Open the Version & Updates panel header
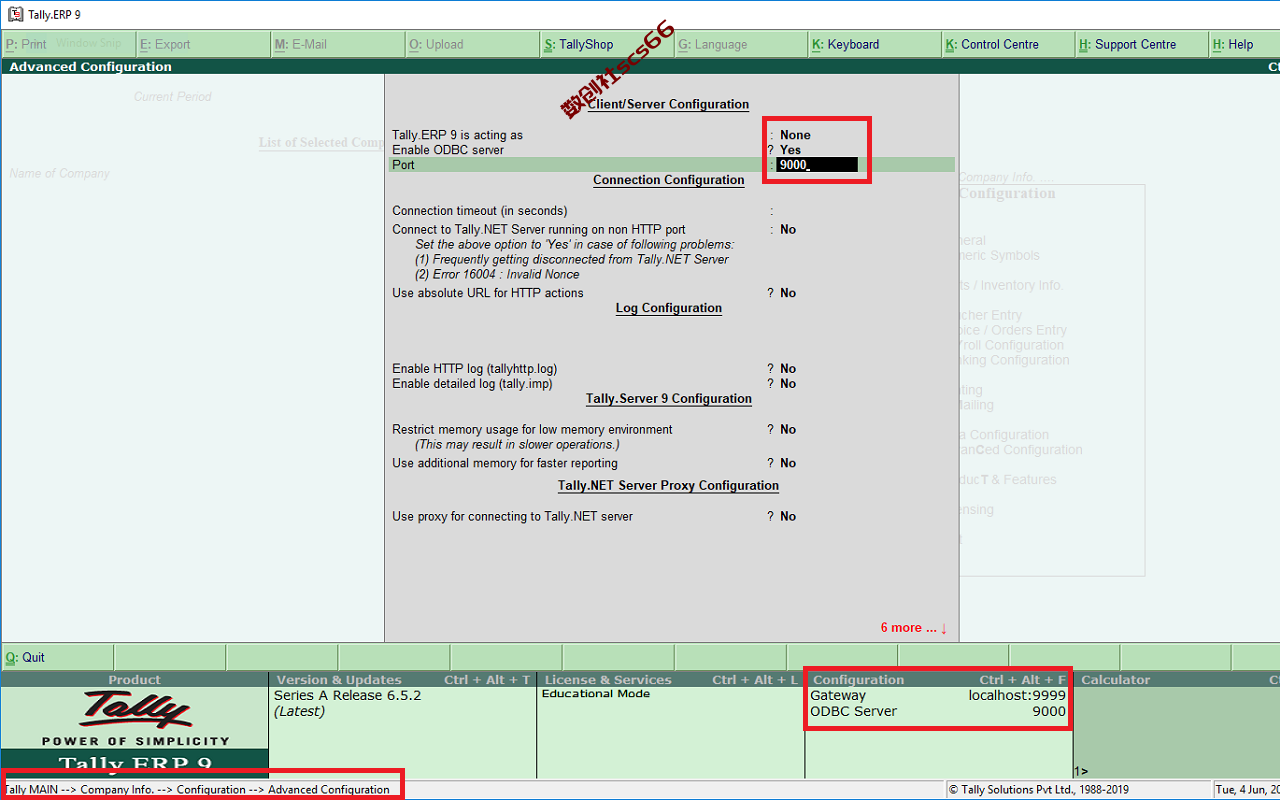The width and height of the screenshot is (1280, 800). click(403, 680)
